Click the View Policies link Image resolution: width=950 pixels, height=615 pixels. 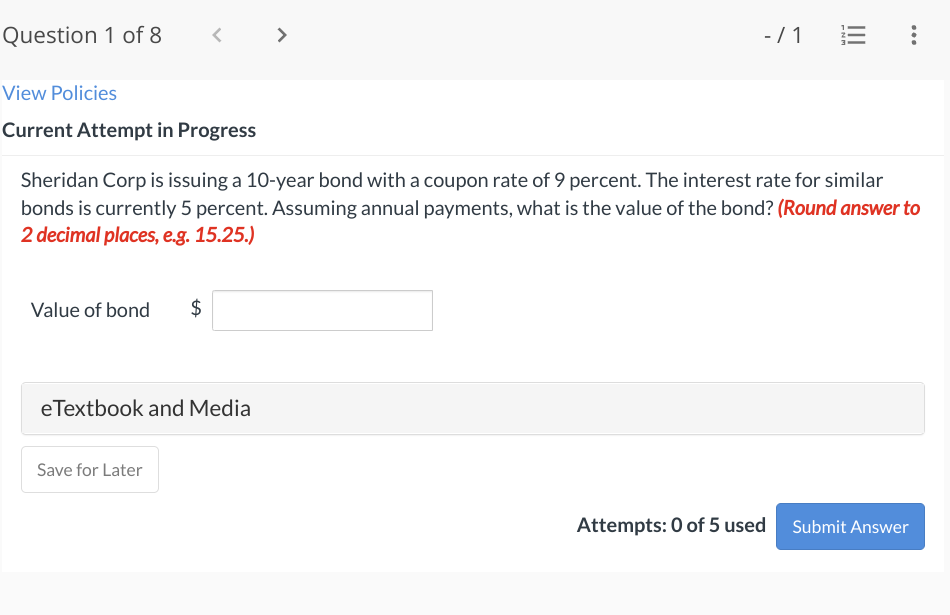pyautogui.click(x=59, y=93)
